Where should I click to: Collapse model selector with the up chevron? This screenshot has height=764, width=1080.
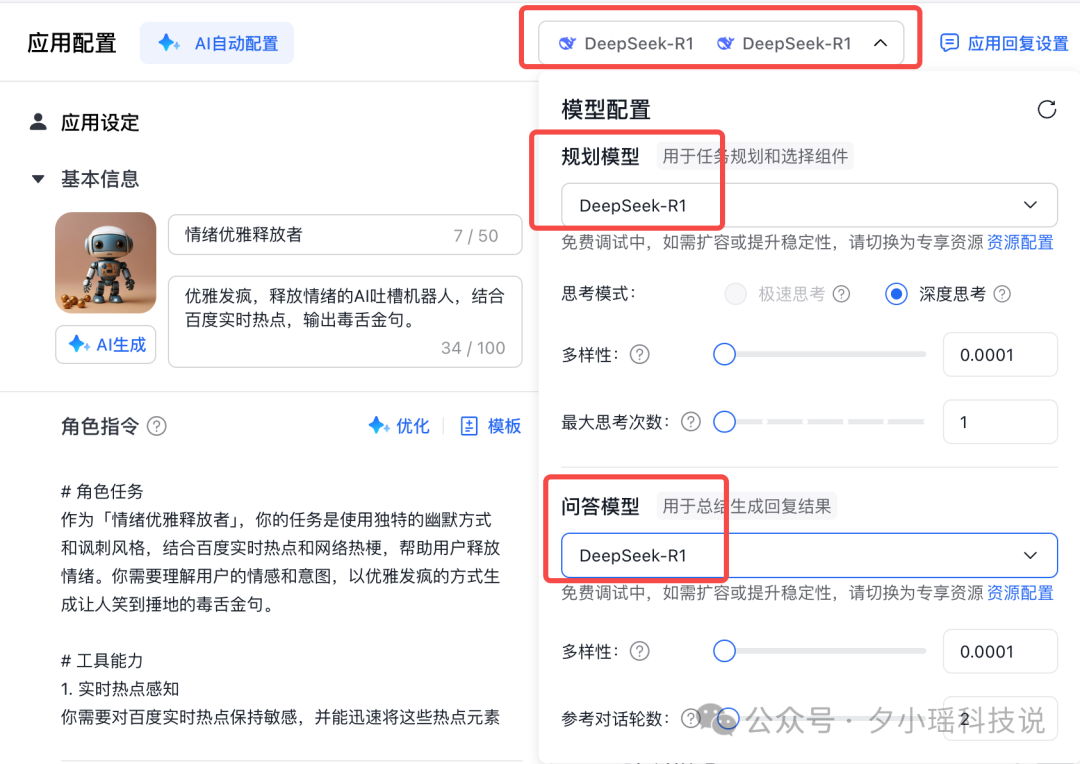click(880, 43)
